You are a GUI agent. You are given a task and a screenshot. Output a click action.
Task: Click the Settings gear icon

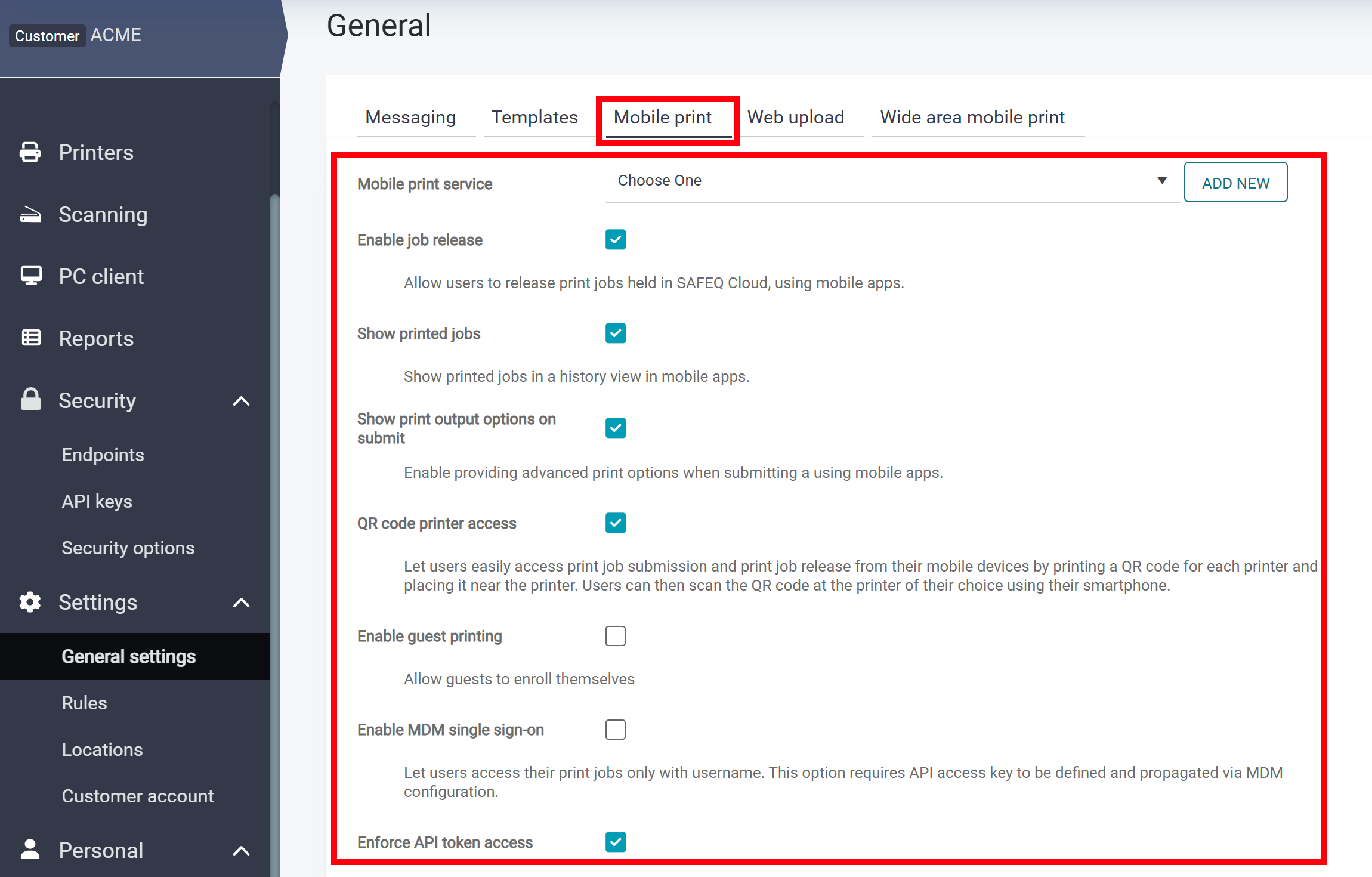point(30,602)
